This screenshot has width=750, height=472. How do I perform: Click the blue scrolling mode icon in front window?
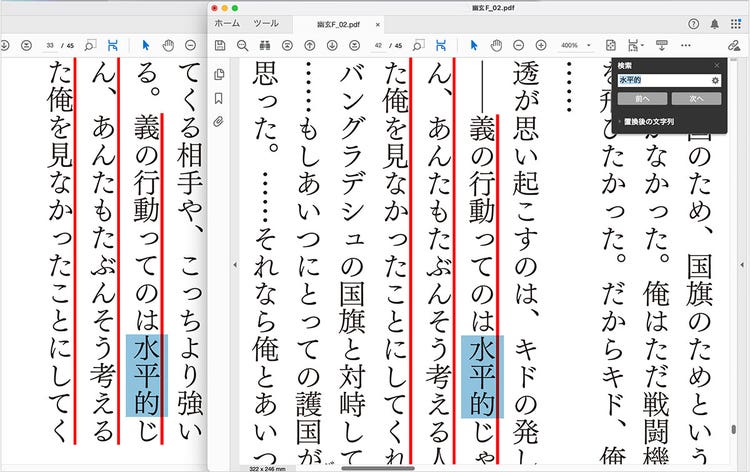pos(441,45)
